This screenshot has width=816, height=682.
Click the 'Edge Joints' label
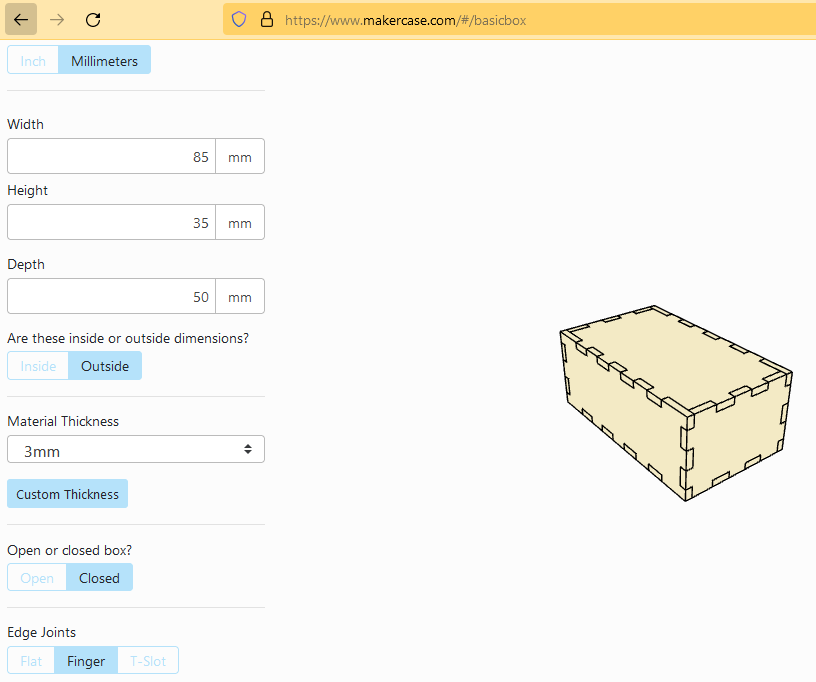click(42, 633)
